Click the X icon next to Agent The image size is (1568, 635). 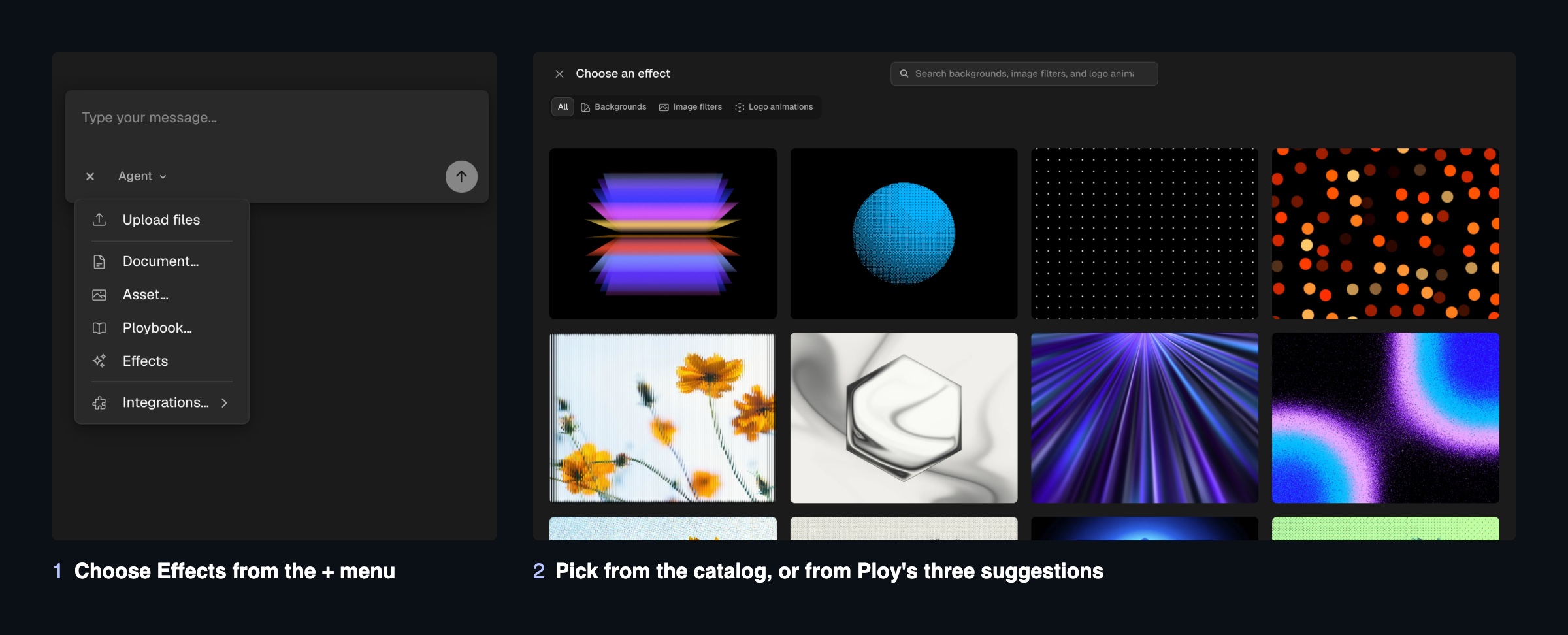coord(90,176)
